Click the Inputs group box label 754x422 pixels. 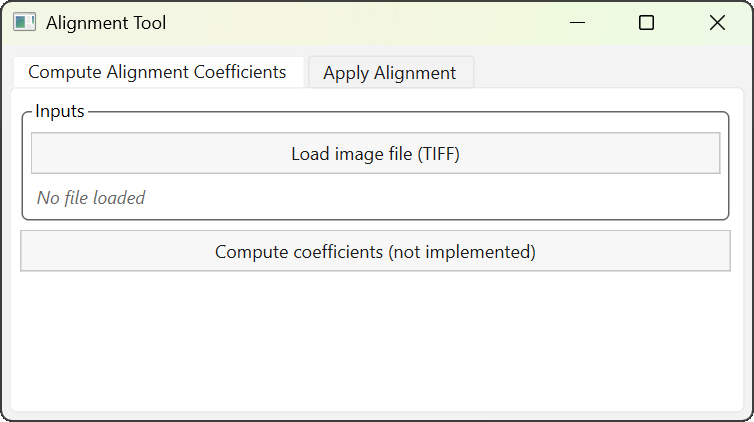pyautogui.click(x=60, y=111)
